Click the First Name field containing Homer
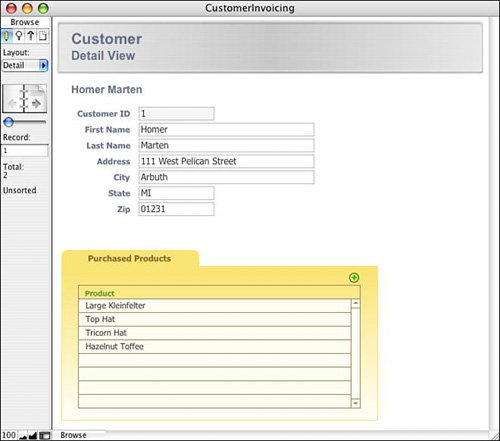The image size is (500, 441). (x=226, y=130)
